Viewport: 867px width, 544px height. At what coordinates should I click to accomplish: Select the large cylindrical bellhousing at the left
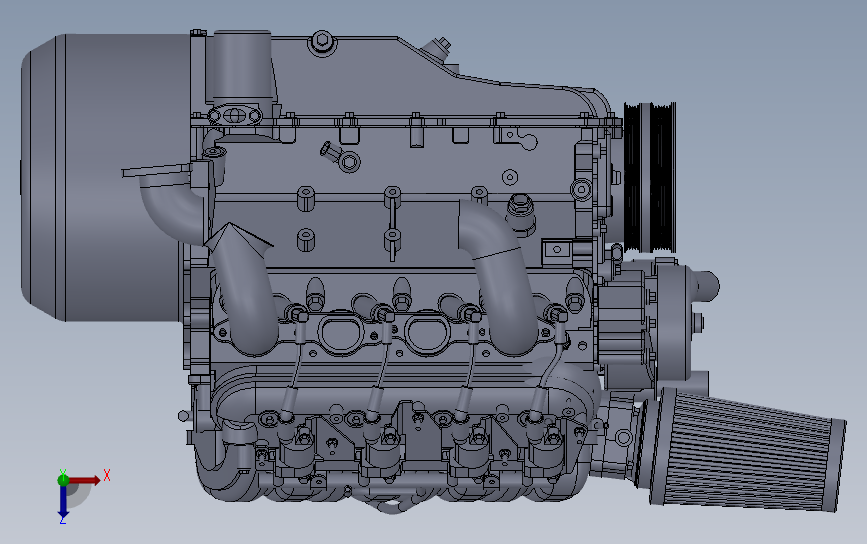[105, 177]
